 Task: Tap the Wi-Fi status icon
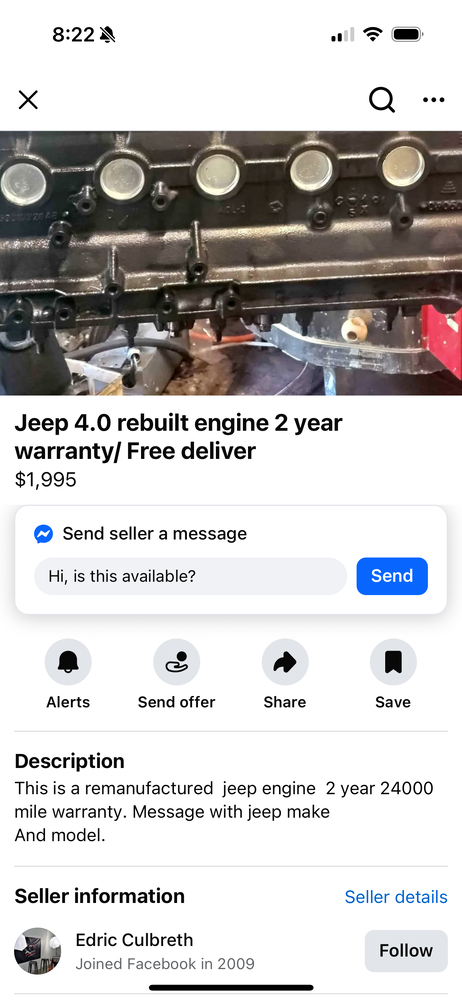click(372, 34)
